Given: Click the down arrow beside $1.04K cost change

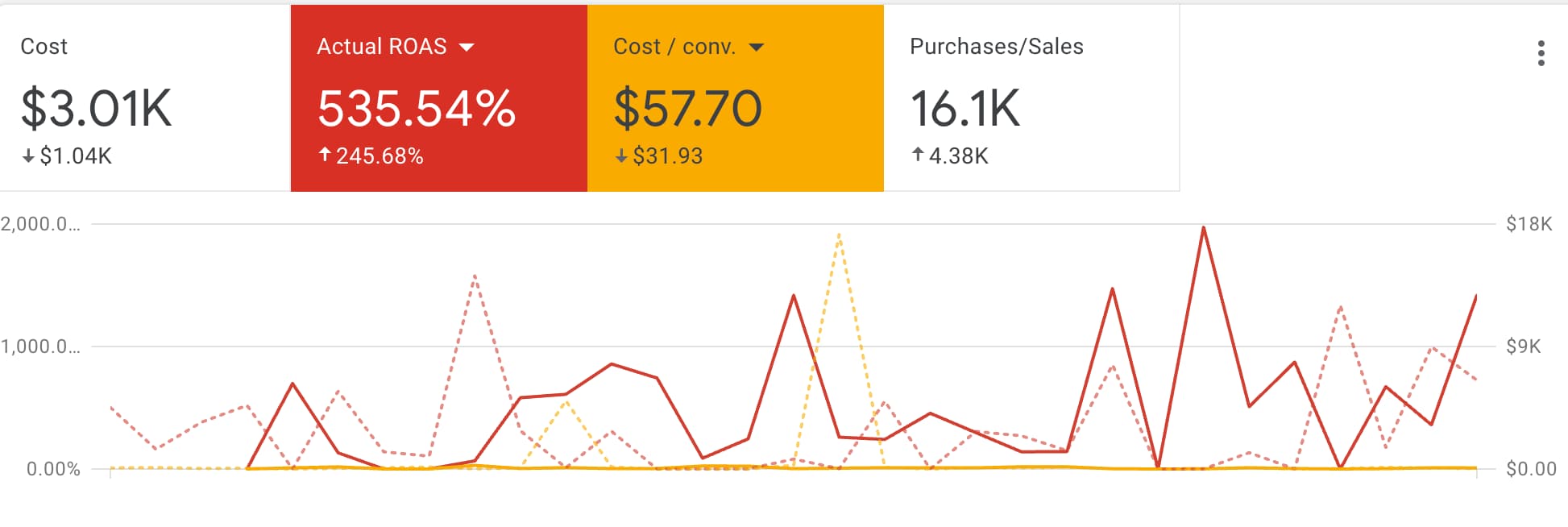Looking at the screenshot, I should pos(28,156).
